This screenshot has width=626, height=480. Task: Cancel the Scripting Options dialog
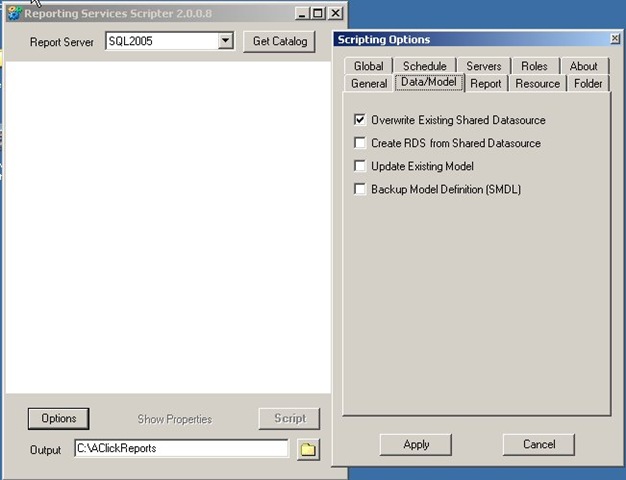[539, 444]
